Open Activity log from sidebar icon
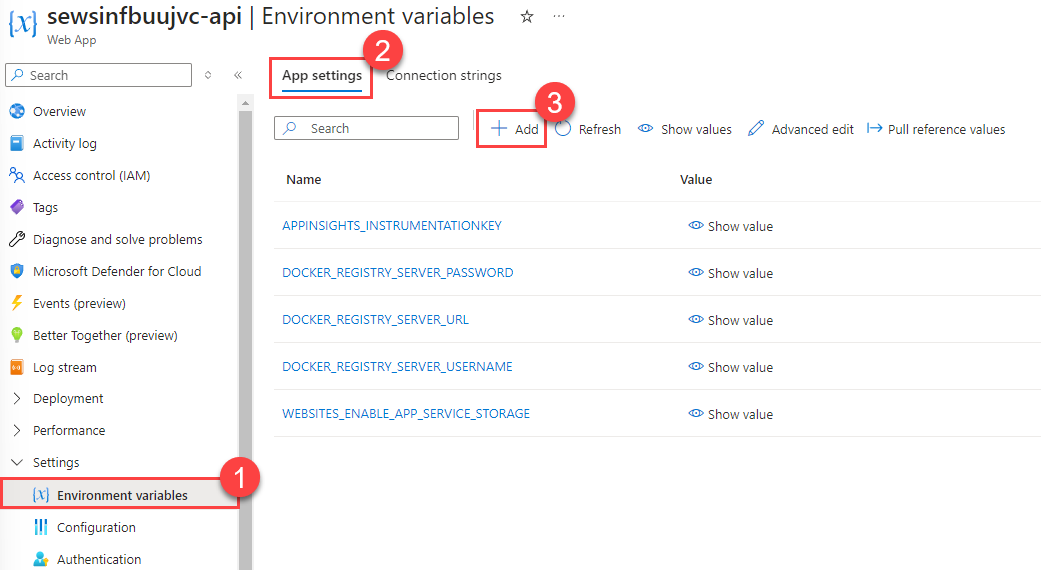This screenshot has width=1041, height=570. 16,143
